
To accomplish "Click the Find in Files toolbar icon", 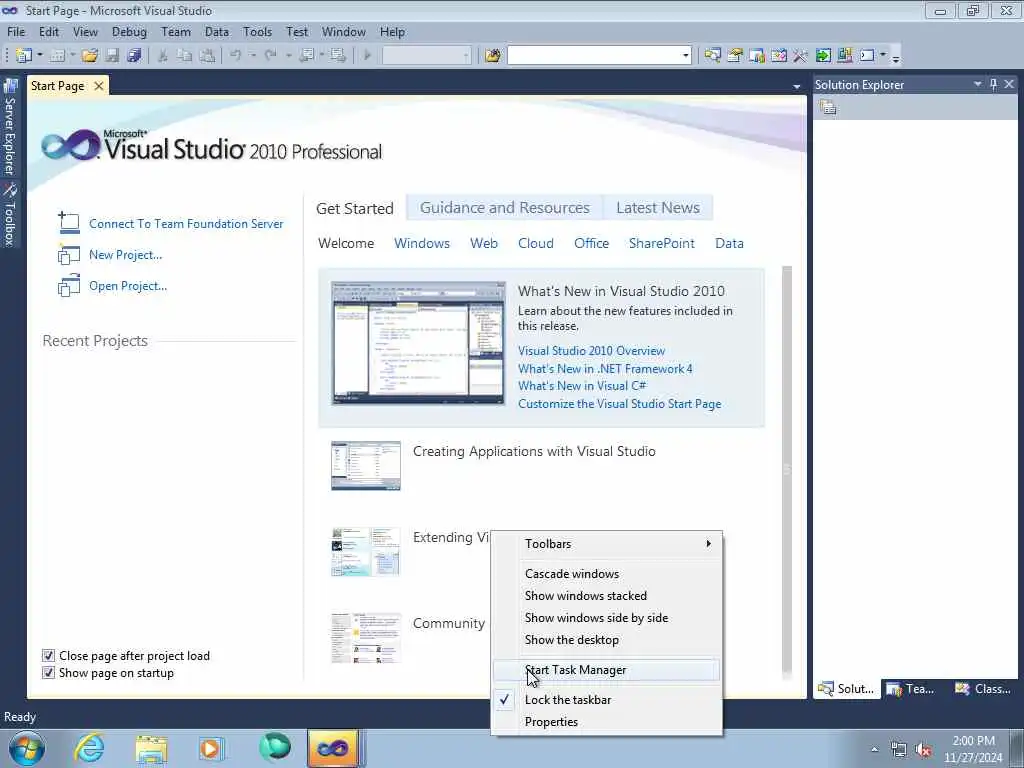I will point(493,56).
